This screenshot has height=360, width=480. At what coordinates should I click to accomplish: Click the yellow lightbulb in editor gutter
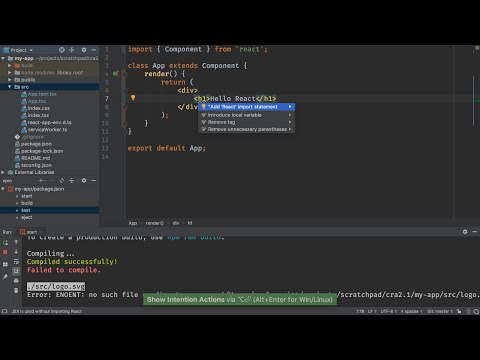click(x=133, y=98)
